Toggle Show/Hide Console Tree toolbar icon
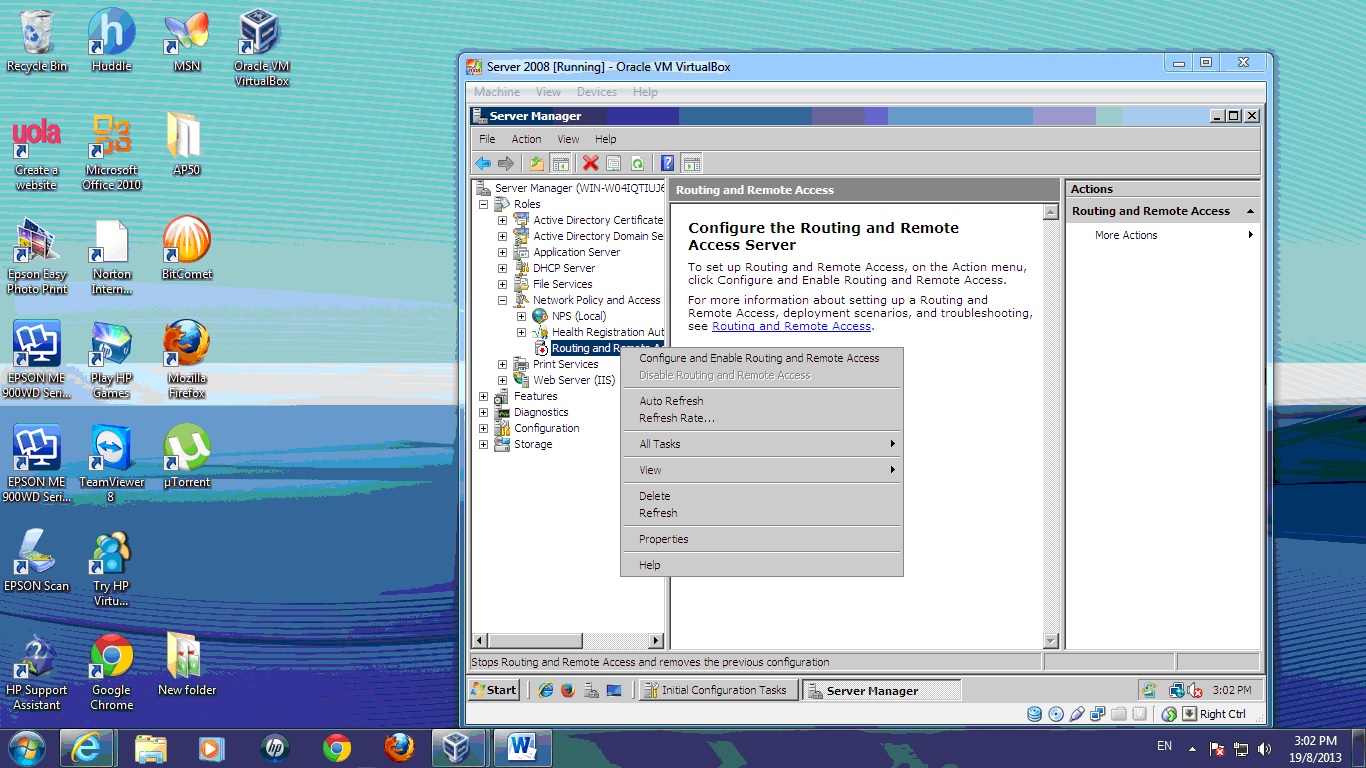 click(x=560, y=163)
